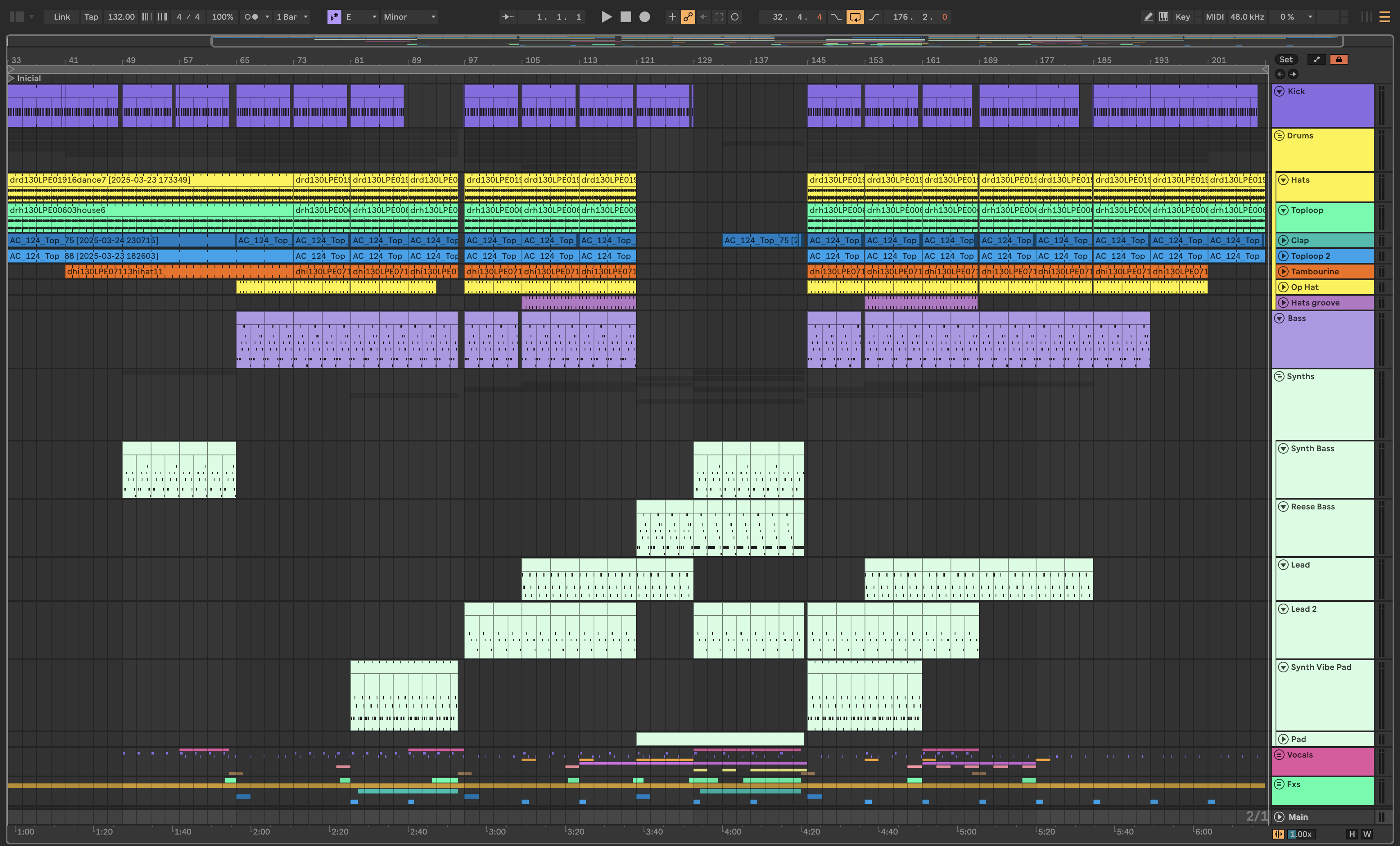The width and height of the screenshot is (1400, 846).
Task: Collapse the Synths group track
Action: pos(1280,376)
